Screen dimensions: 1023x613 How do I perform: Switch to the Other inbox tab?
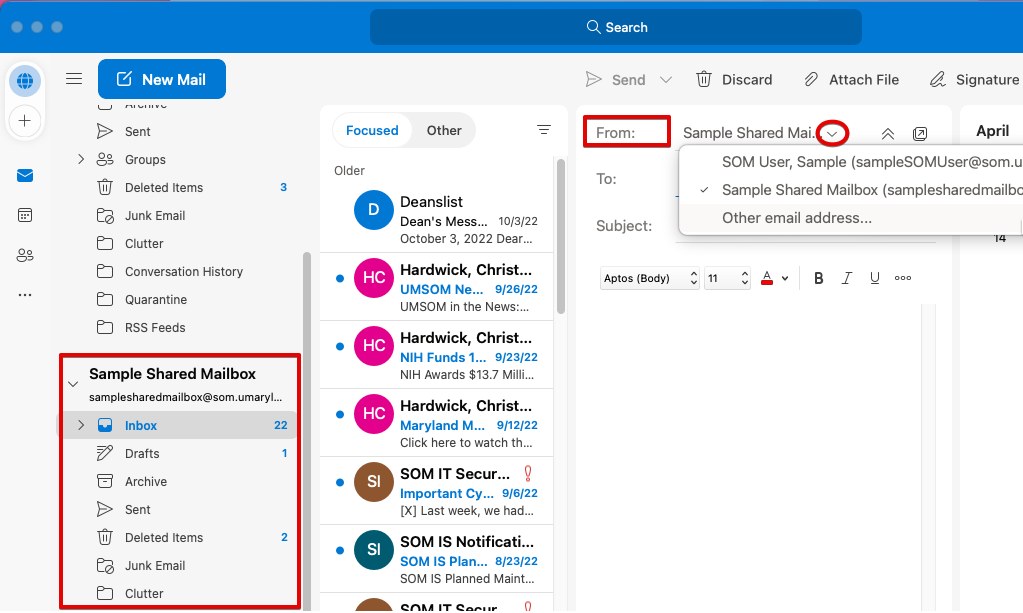coord(444,130)
